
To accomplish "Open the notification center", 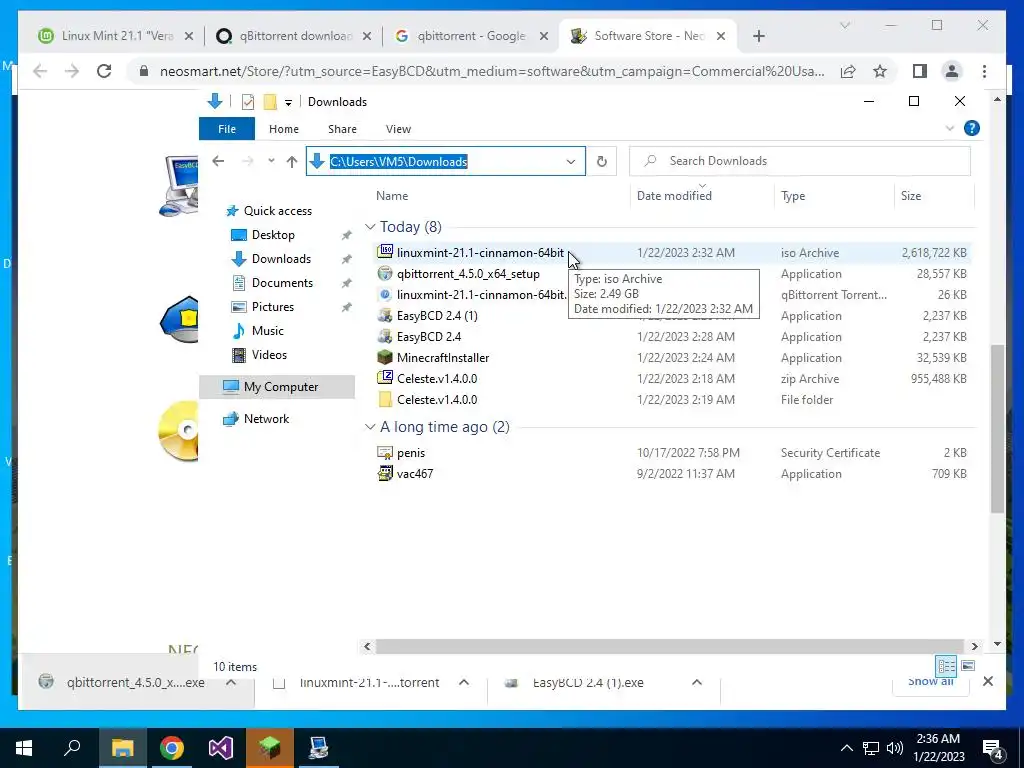I will tap(993, 748).
